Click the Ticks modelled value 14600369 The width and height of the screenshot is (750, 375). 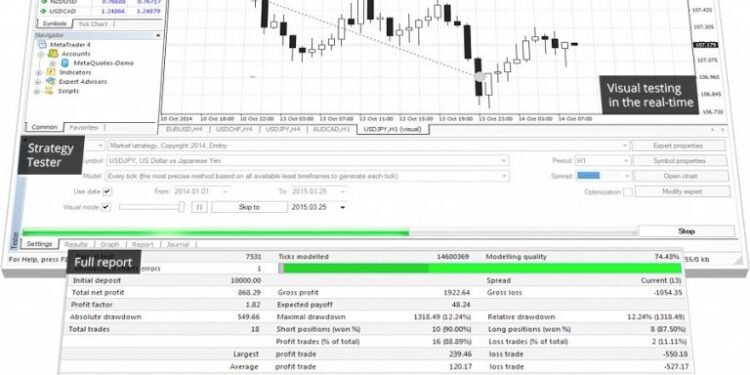452,257
